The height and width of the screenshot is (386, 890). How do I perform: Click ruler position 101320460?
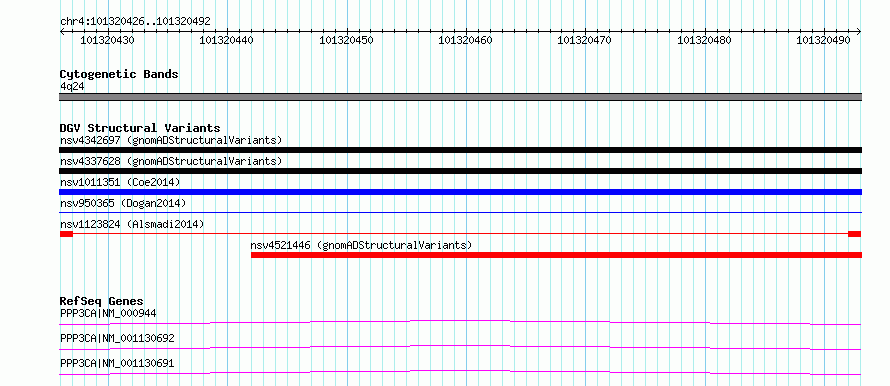466,40
